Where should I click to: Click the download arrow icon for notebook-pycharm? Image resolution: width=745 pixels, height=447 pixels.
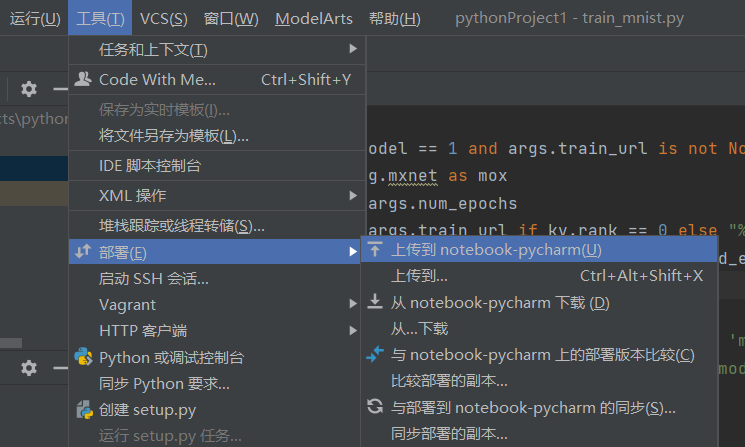[375, 302]
